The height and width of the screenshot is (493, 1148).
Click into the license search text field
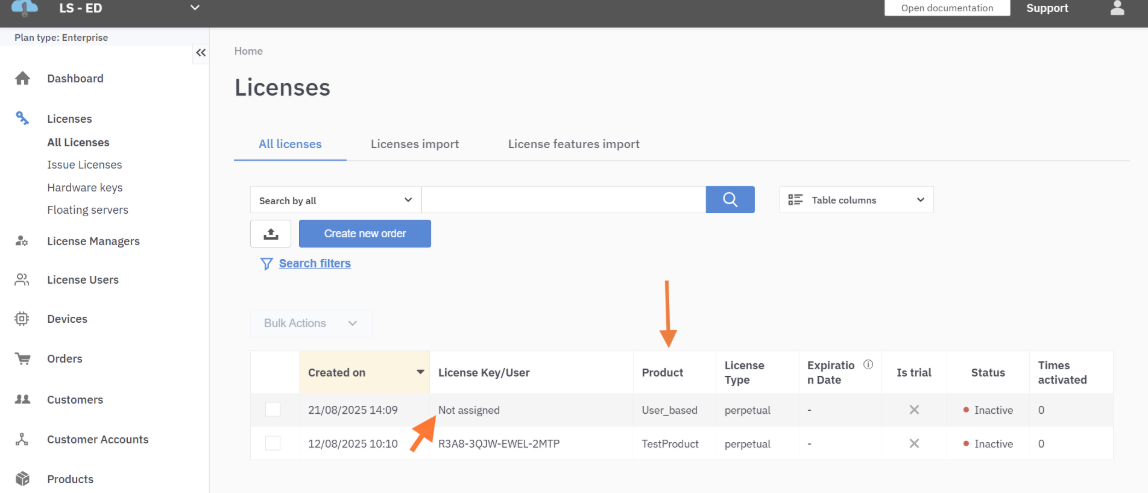click(563, 200)
